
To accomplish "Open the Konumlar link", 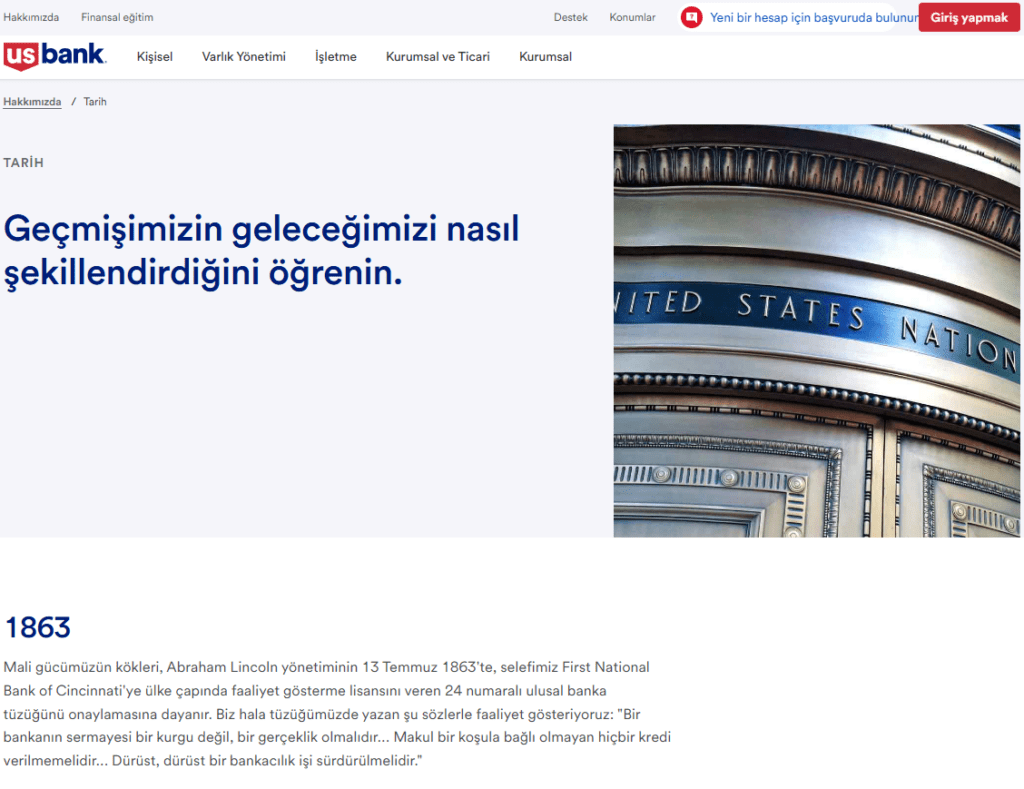I will point(632,18).
